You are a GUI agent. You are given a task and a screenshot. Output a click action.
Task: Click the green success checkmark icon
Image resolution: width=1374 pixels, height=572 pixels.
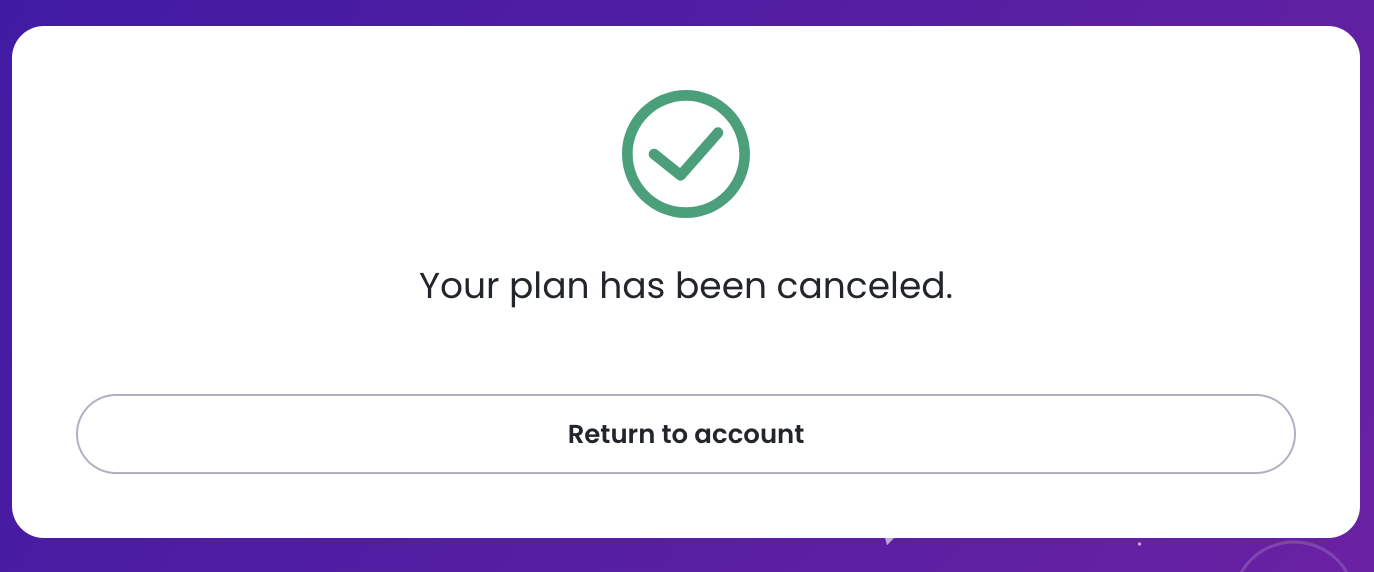[686, 154]
